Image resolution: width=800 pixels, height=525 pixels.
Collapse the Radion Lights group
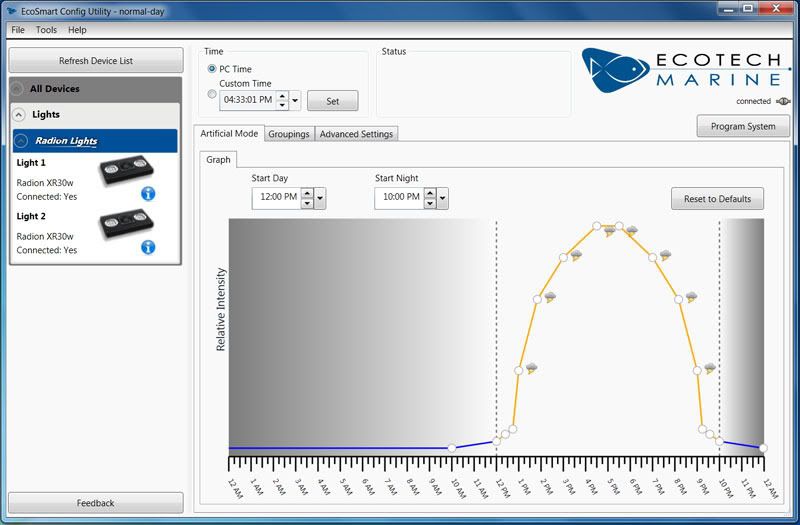(x=19, y=141)
